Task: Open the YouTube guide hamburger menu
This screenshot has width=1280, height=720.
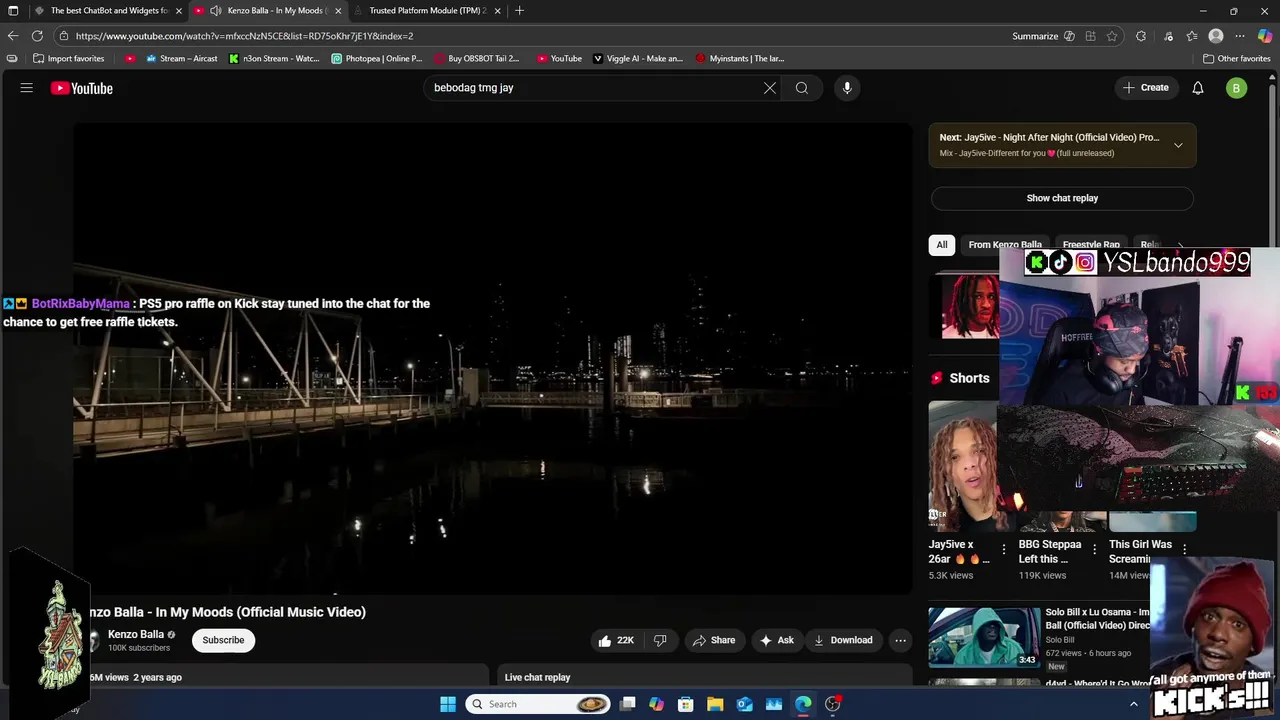Action: click(27, 88)
